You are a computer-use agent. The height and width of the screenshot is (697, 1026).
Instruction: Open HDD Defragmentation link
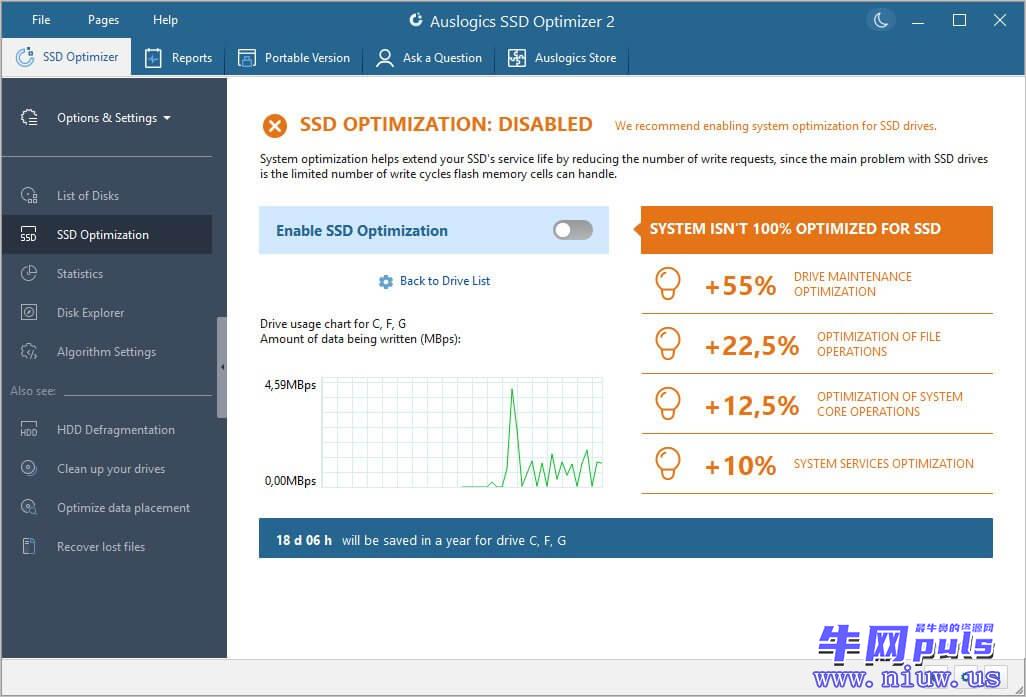click(x=107, y=429)
